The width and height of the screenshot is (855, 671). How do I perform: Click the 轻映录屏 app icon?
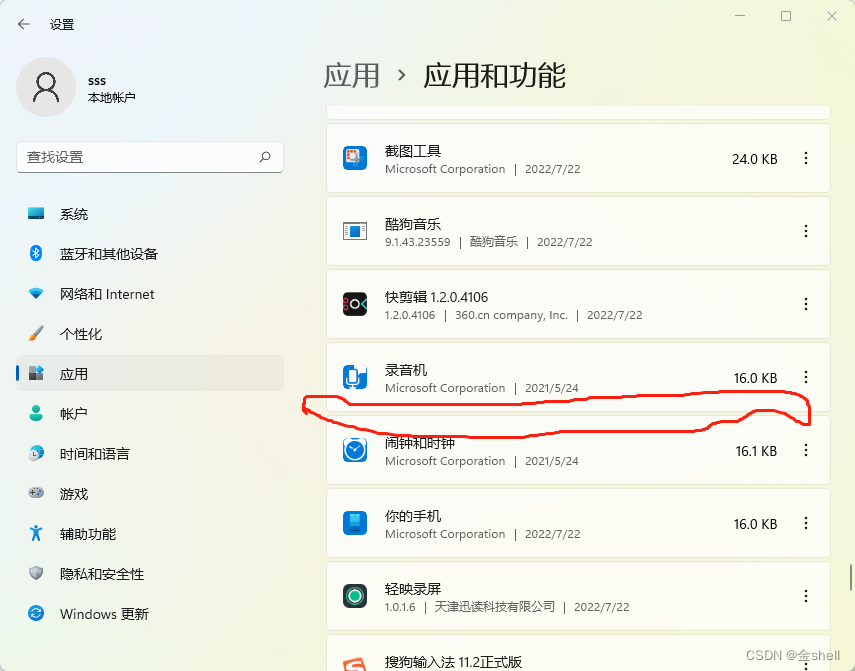[355, 596]
